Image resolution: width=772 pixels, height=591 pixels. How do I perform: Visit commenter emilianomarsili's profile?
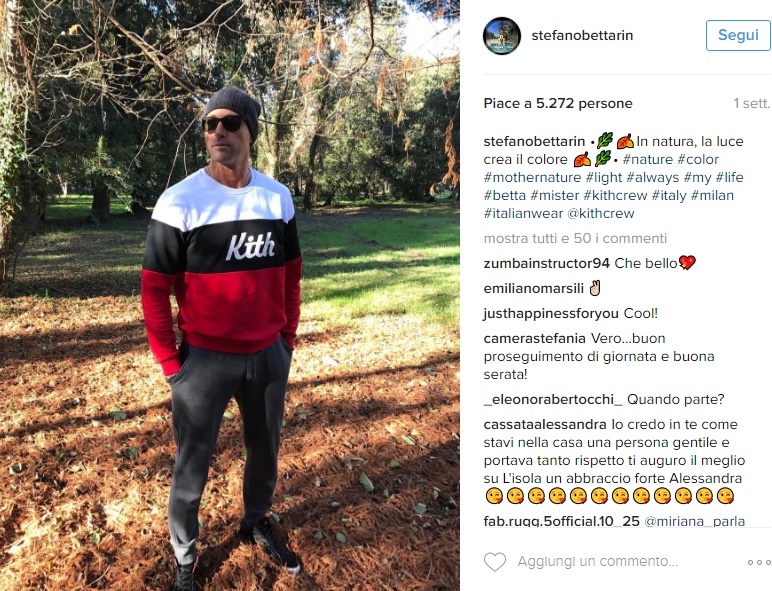click(533, 289)
